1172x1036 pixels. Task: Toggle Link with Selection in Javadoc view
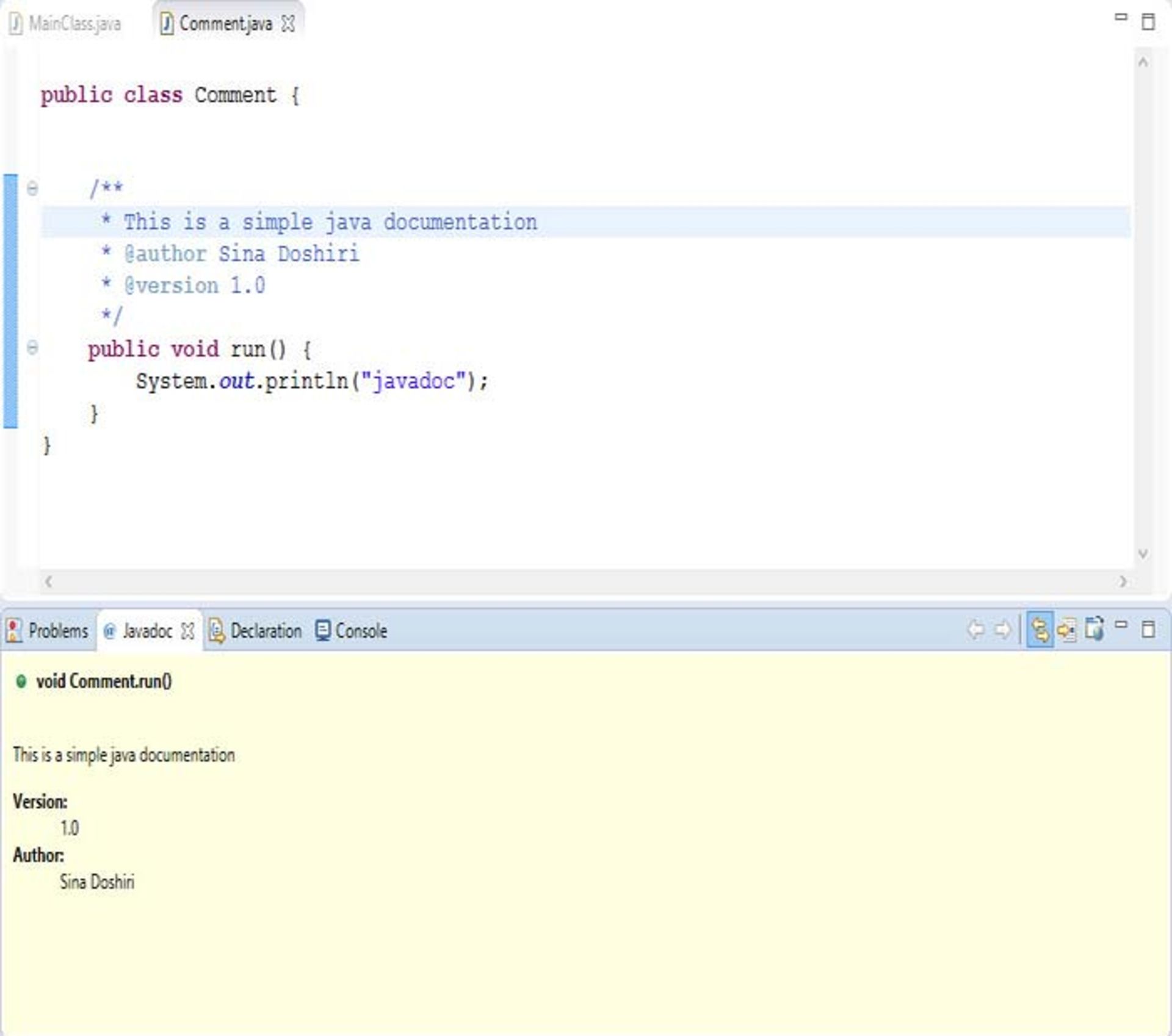[1040, 630]
